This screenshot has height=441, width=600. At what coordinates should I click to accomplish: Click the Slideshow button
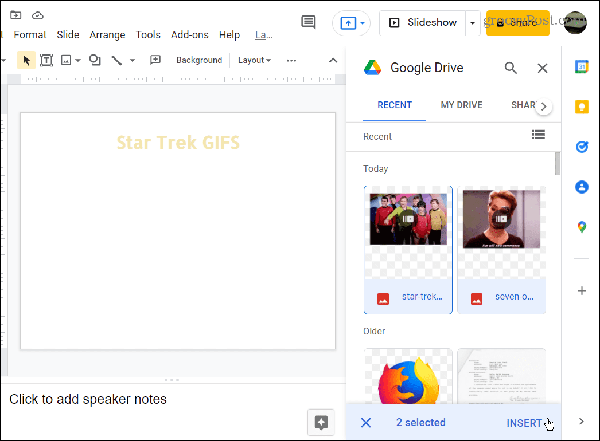click(423, 23)
